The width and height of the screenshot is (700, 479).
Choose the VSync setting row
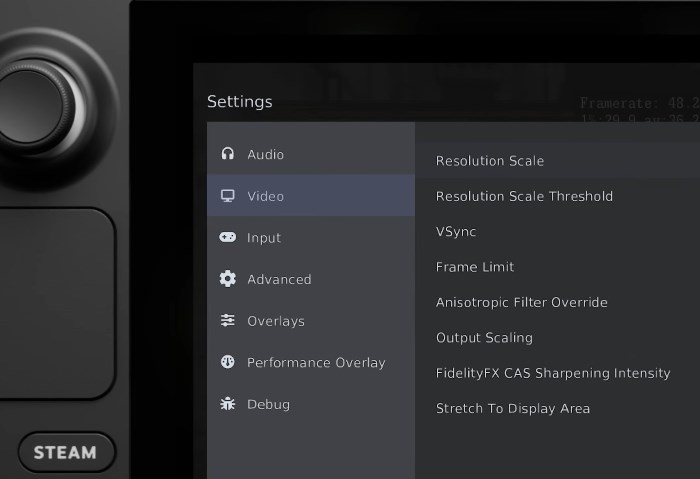456,231
